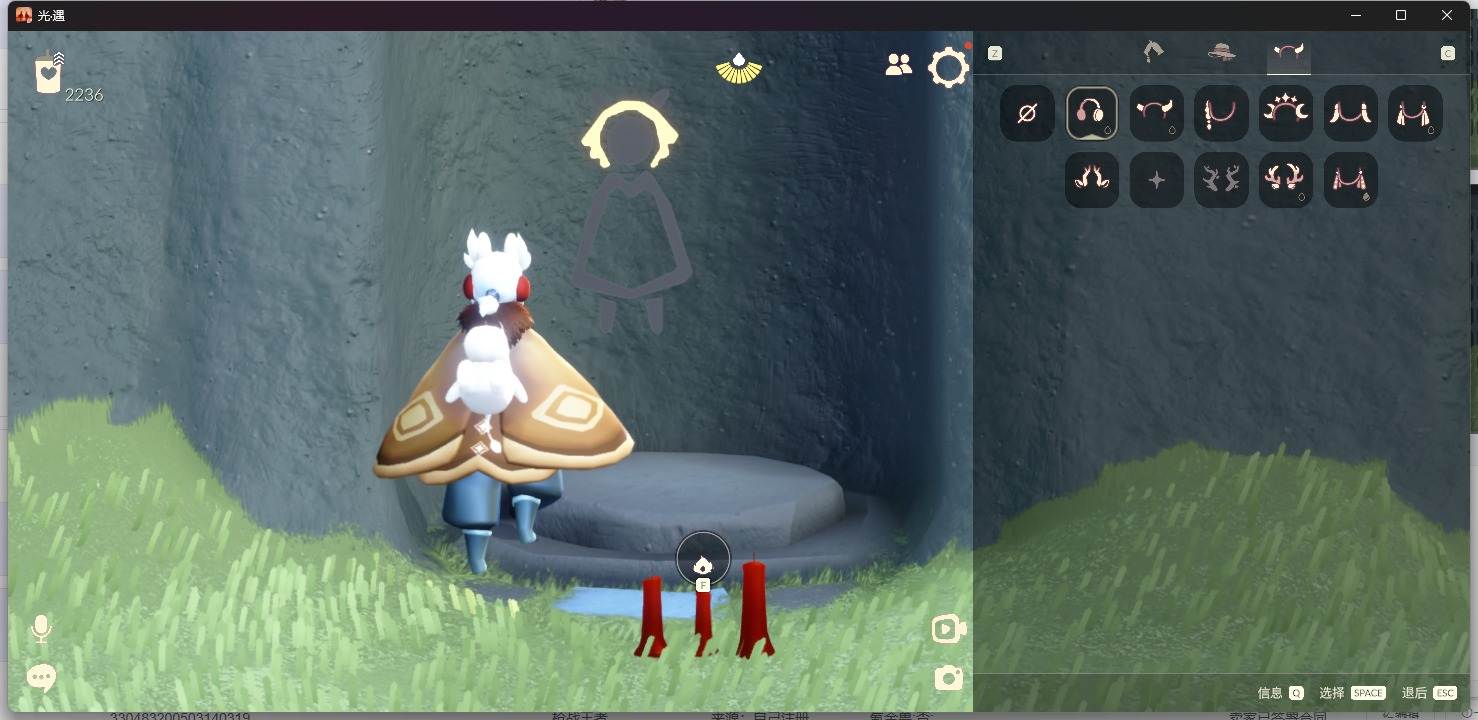Click the C next-category key button

pos(1448,53)
